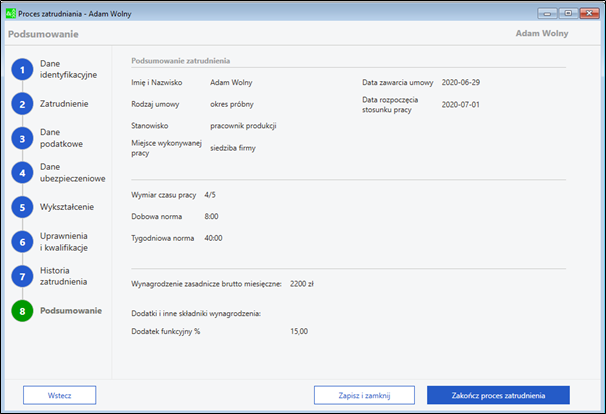Click contract date 2020-06-29
Screen dimensions: 606x414
[x=461, y=82]
